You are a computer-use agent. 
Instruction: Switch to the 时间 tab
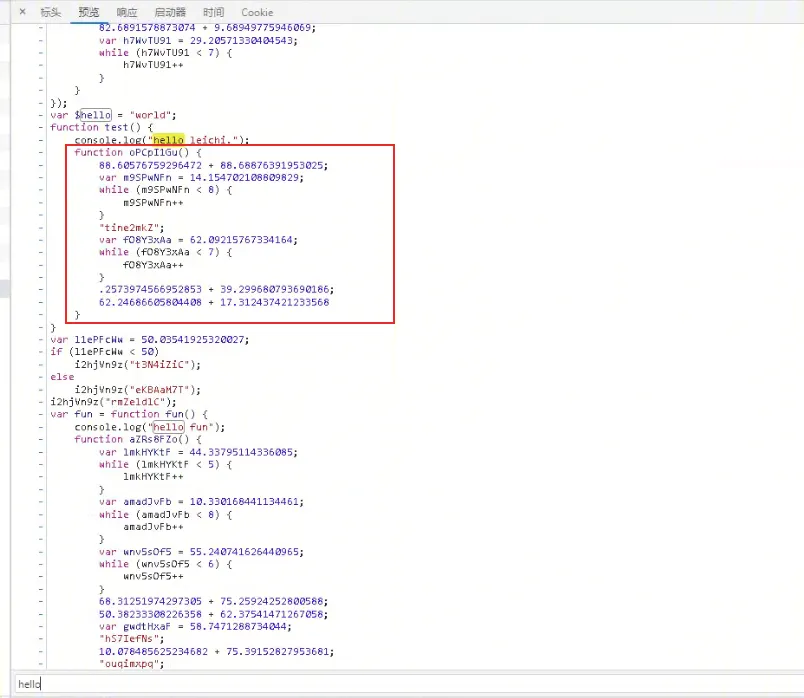(x=214, y=12)
